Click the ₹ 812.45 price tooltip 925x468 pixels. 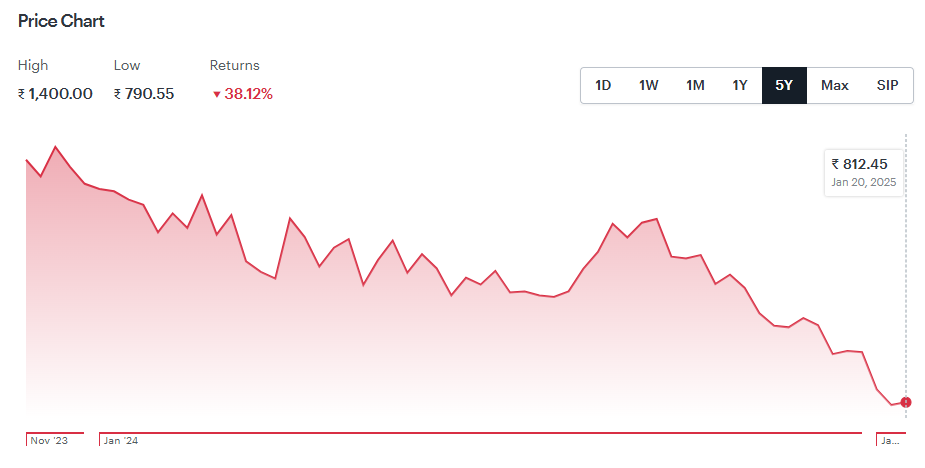click(864, 172)
